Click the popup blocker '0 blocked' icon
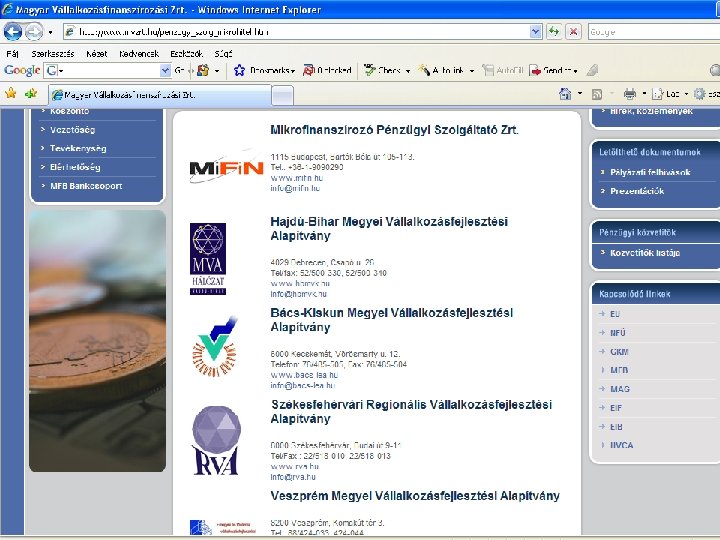This screenshot has height=540, width=720. click(x=327, y=70)
